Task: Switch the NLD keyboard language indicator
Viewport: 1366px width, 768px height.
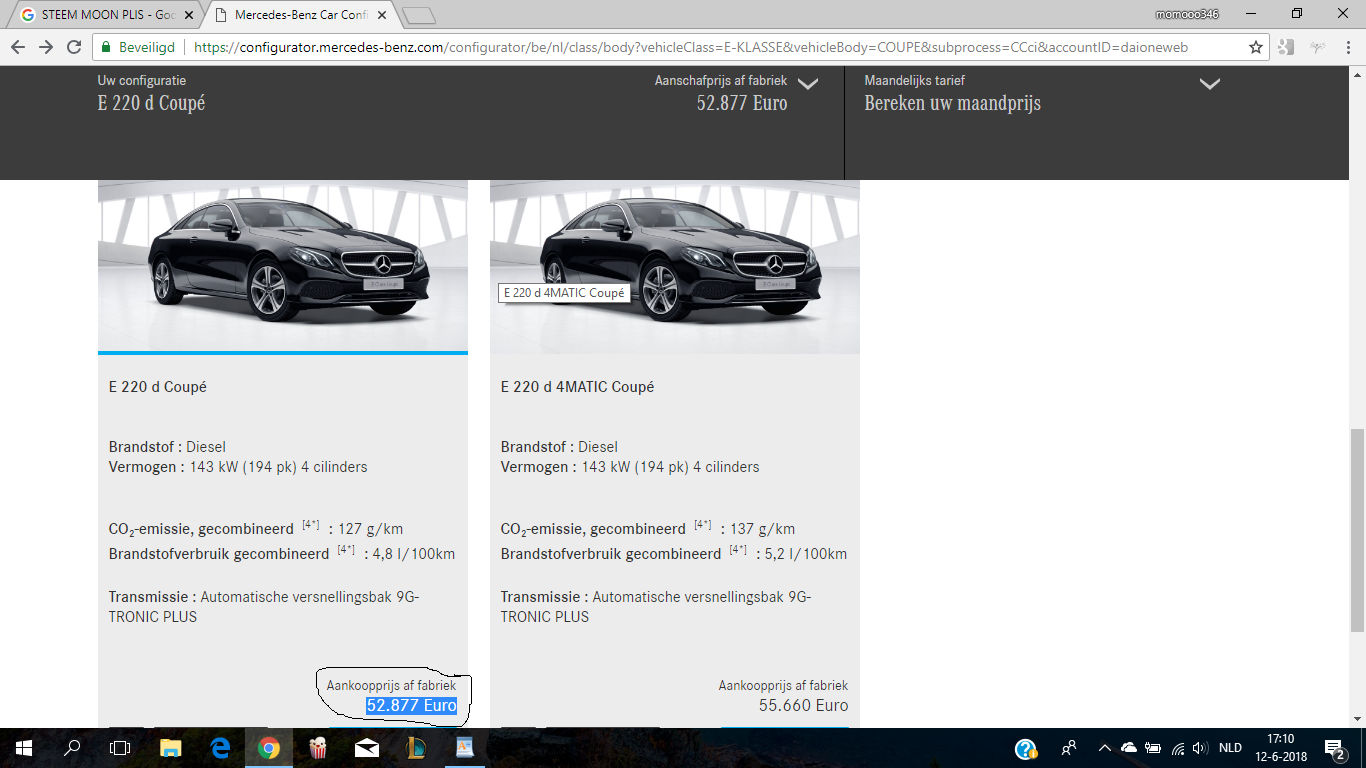Action: 1230,748
